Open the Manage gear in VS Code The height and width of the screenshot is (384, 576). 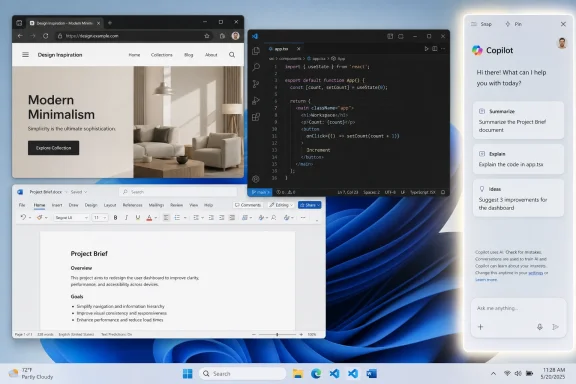256,179
